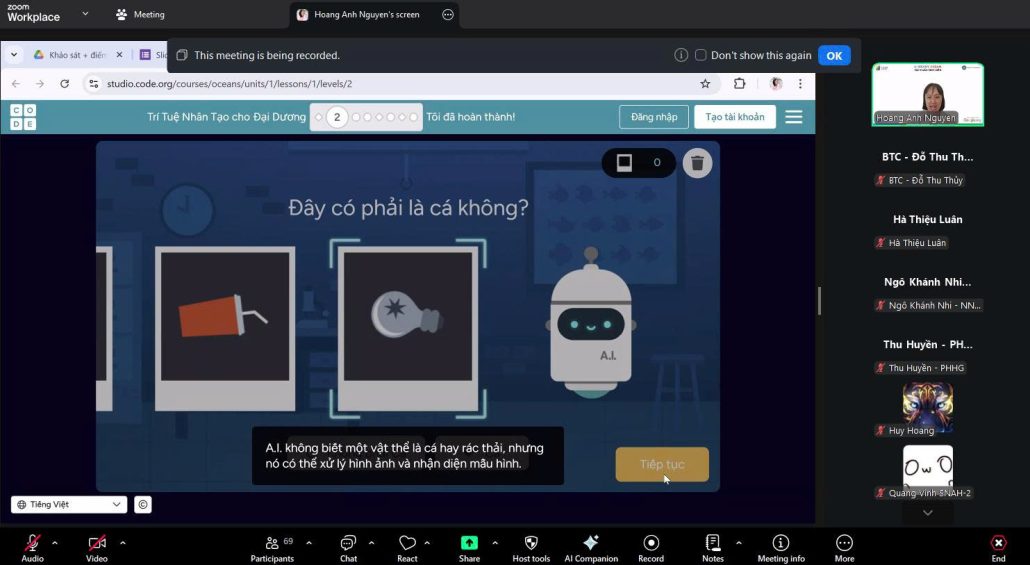
Task: Open the Tiếng Việt language dropdown
Action: point(68,505)
